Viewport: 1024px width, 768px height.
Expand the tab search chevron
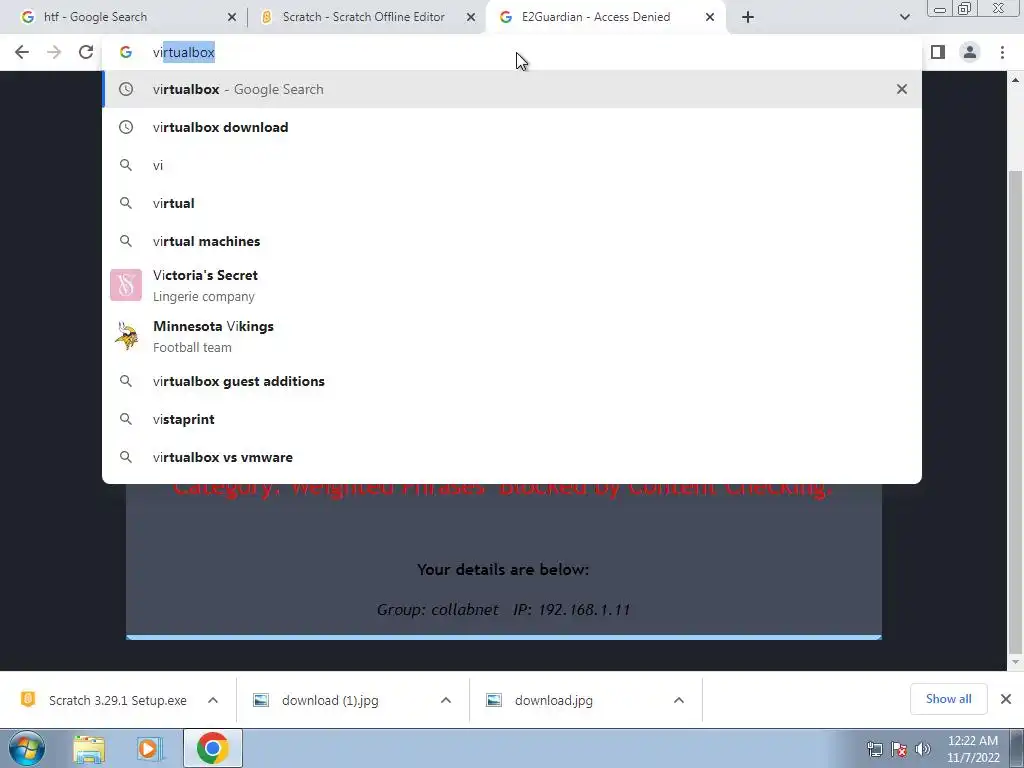click(904, 17)
